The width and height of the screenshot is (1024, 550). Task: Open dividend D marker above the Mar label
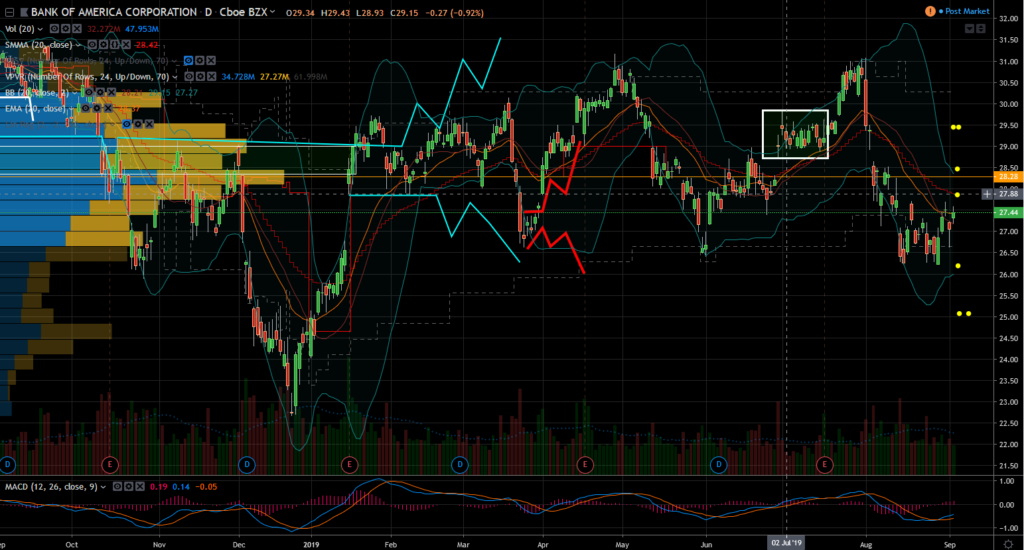460,465
